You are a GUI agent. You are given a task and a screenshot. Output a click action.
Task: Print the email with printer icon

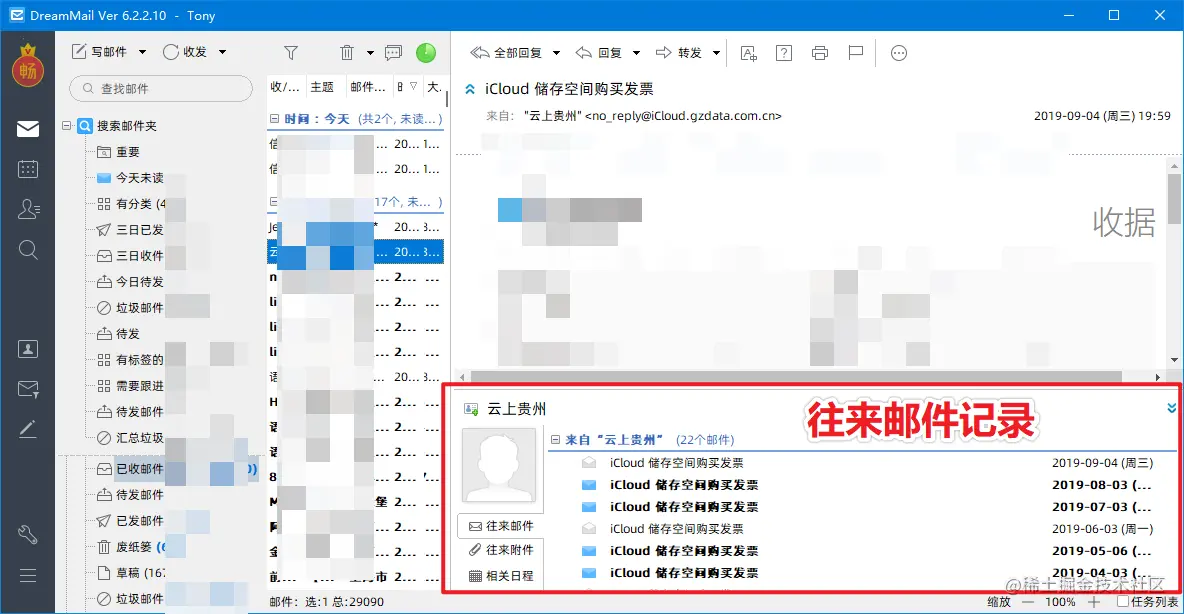tap(819, 53)
